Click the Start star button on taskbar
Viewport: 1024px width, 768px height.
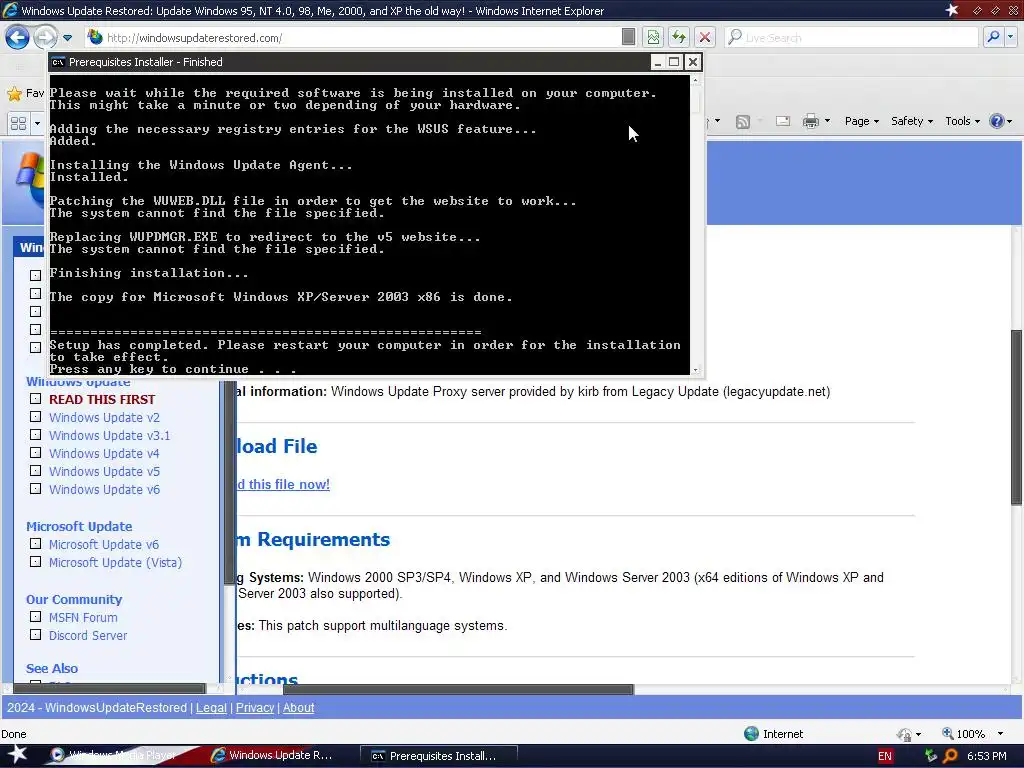point(16,756)
